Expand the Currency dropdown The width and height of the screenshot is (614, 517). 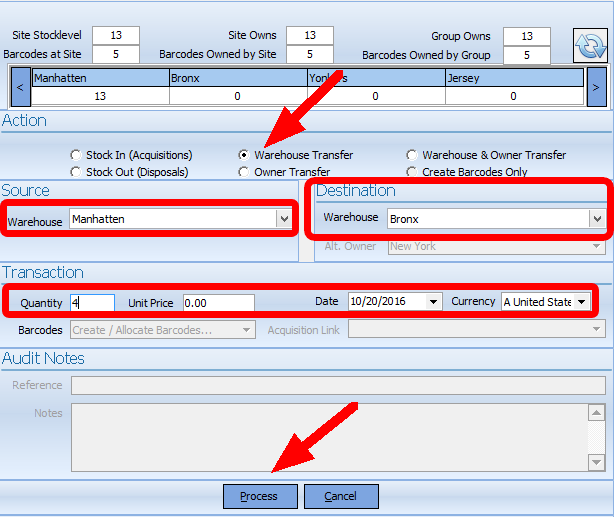pos(582,302)
